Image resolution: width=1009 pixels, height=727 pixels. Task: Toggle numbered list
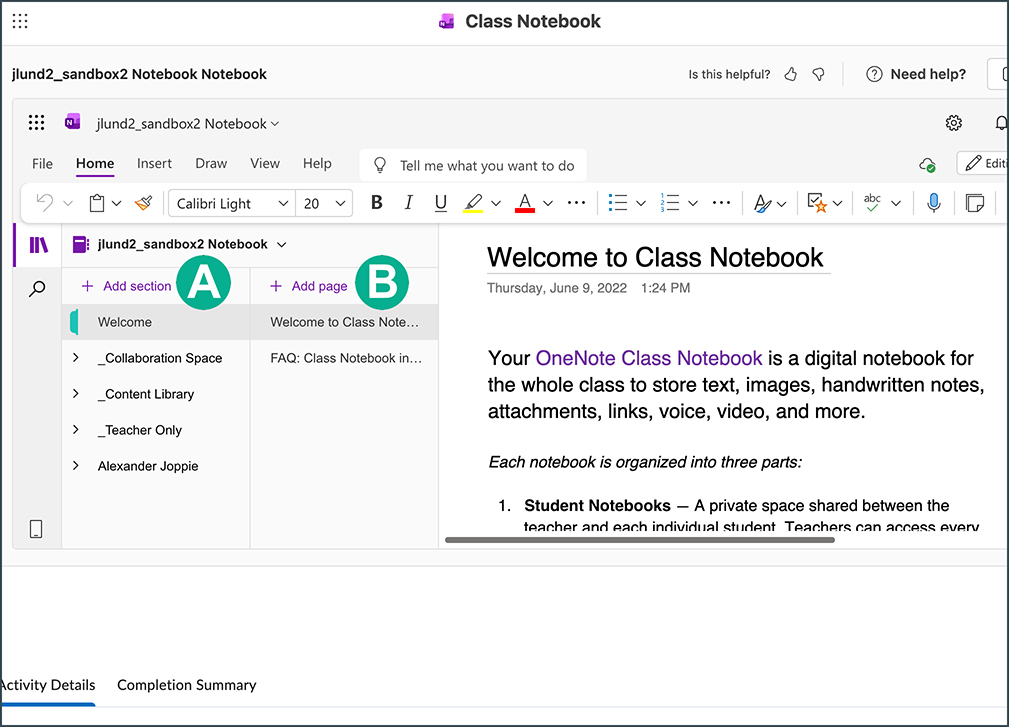pyautogui.click(x=669, y=203)
